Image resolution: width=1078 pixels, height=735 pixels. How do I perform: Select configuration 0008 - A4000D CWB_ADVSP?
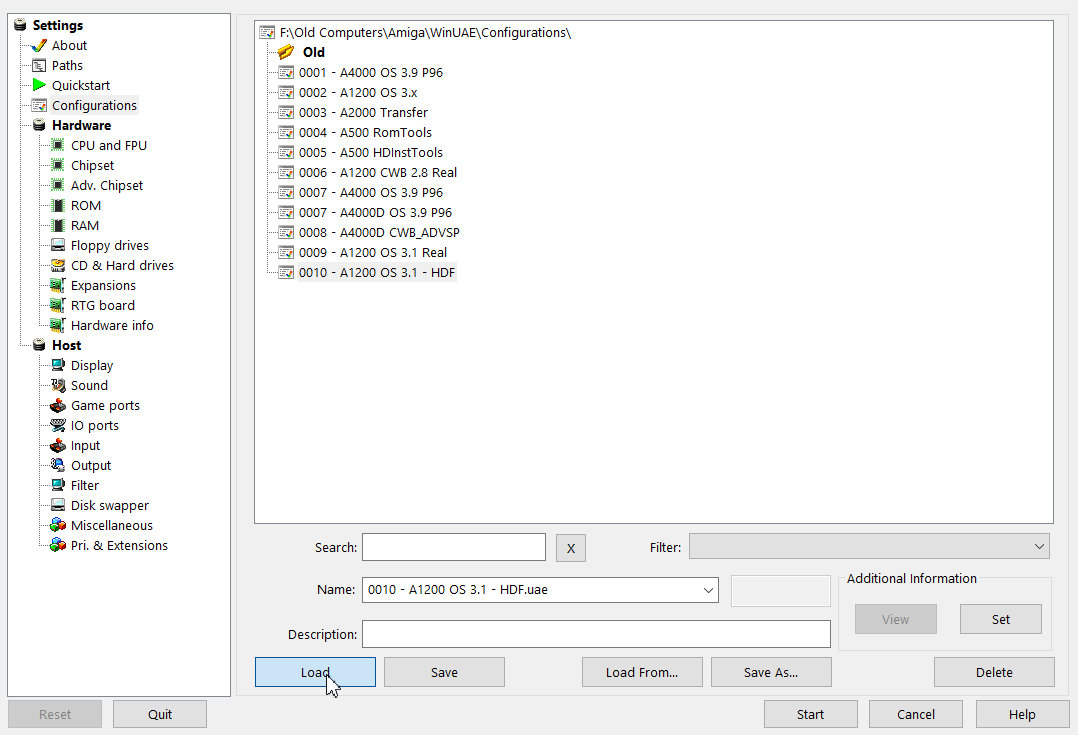(379, 232)
